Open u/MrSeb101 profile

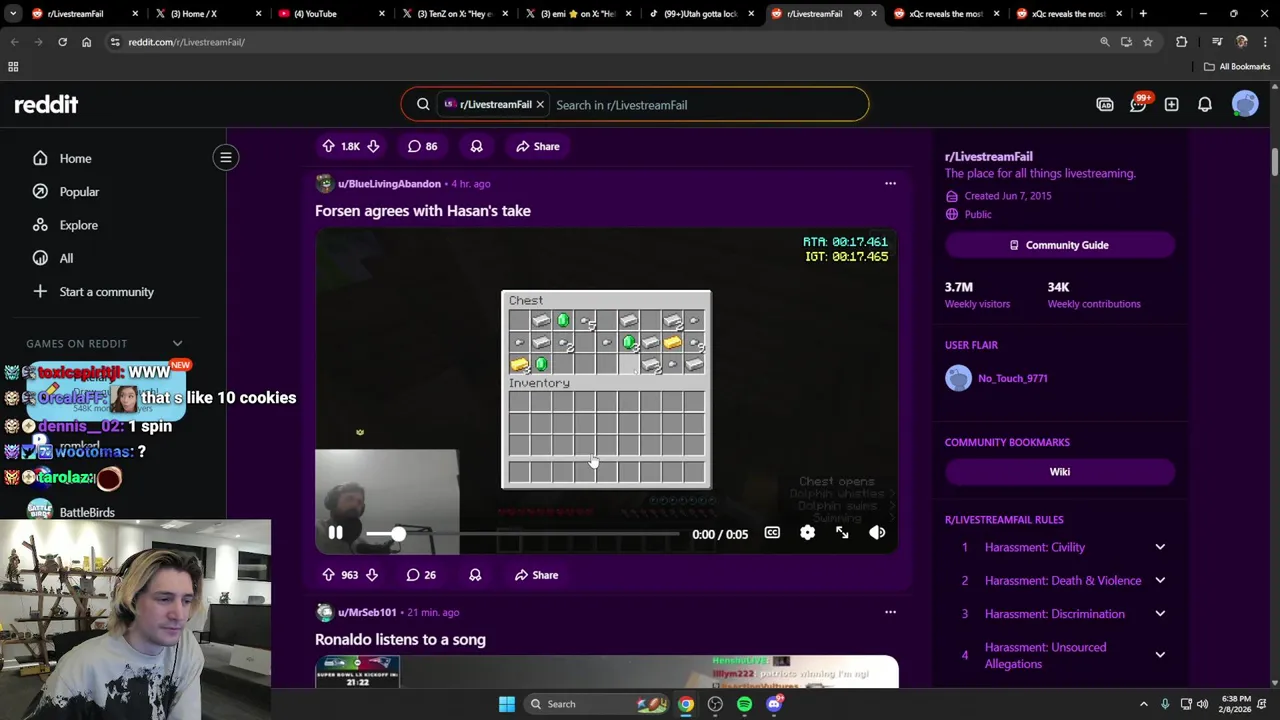[x=367, y=612]
